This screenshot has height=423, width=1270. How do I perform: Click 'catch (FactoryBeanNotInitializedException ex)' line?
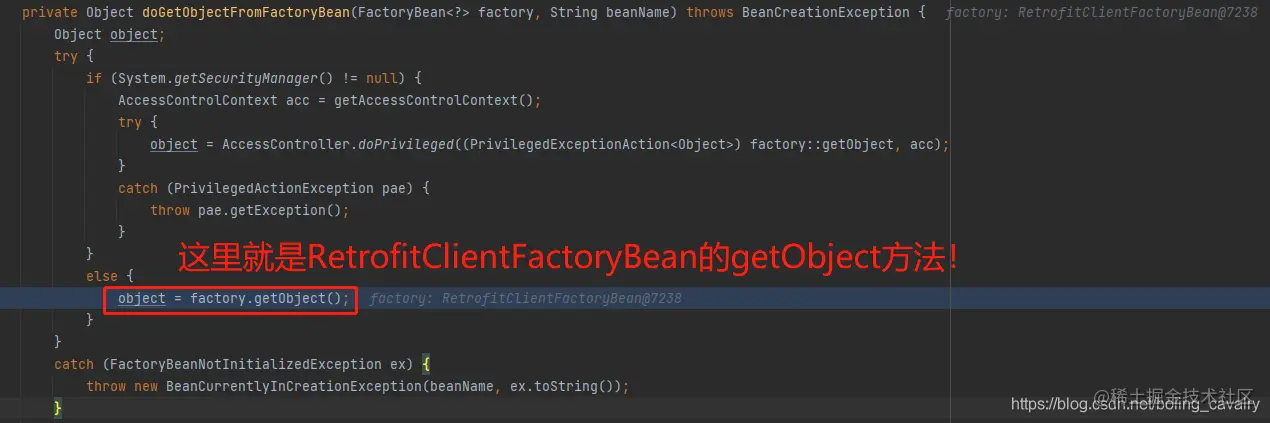(242, 364)
